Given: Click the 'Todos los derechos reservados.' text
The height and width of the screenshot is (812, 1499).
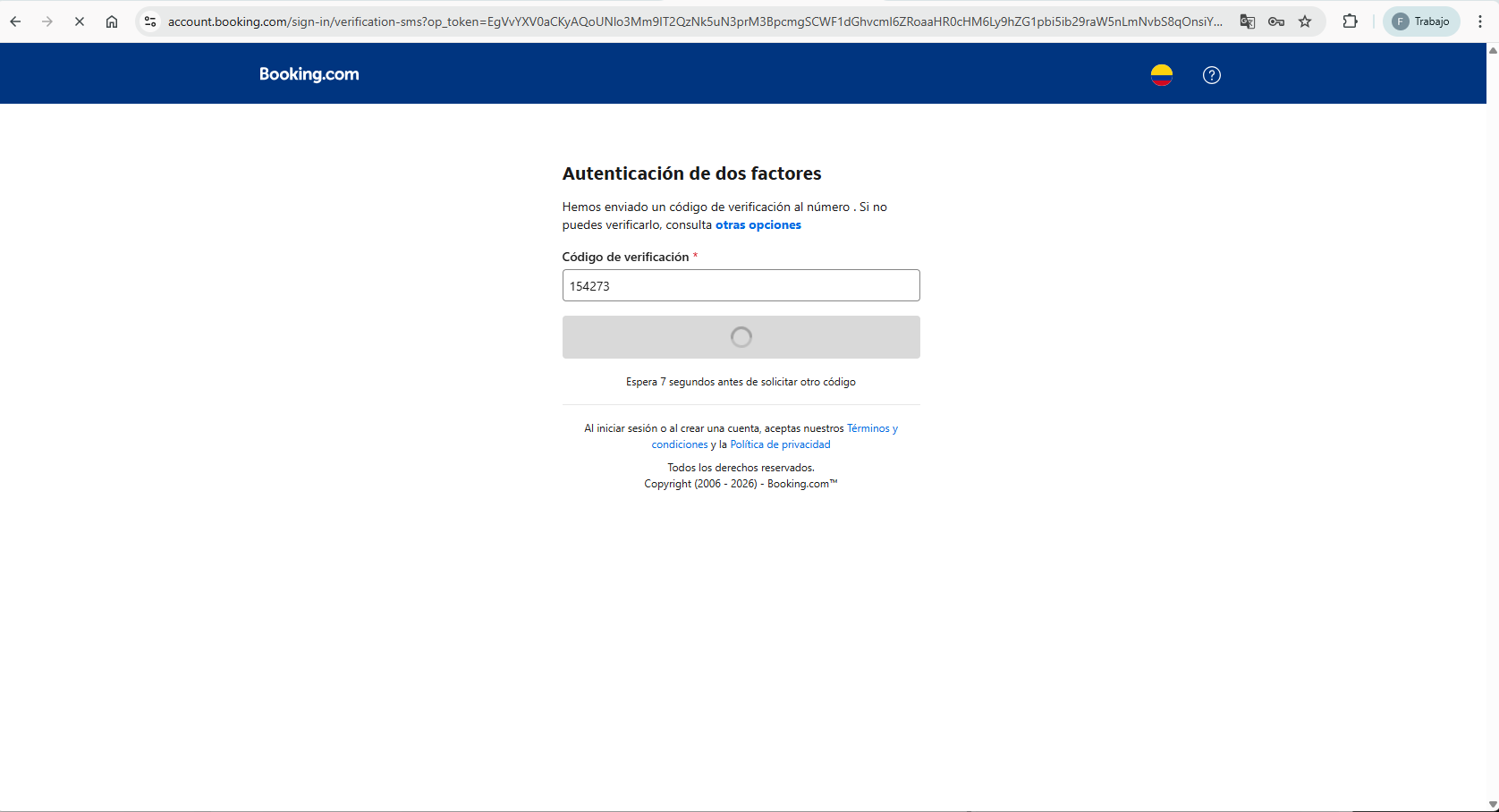Looking at the screenshot, I should 741,468.
